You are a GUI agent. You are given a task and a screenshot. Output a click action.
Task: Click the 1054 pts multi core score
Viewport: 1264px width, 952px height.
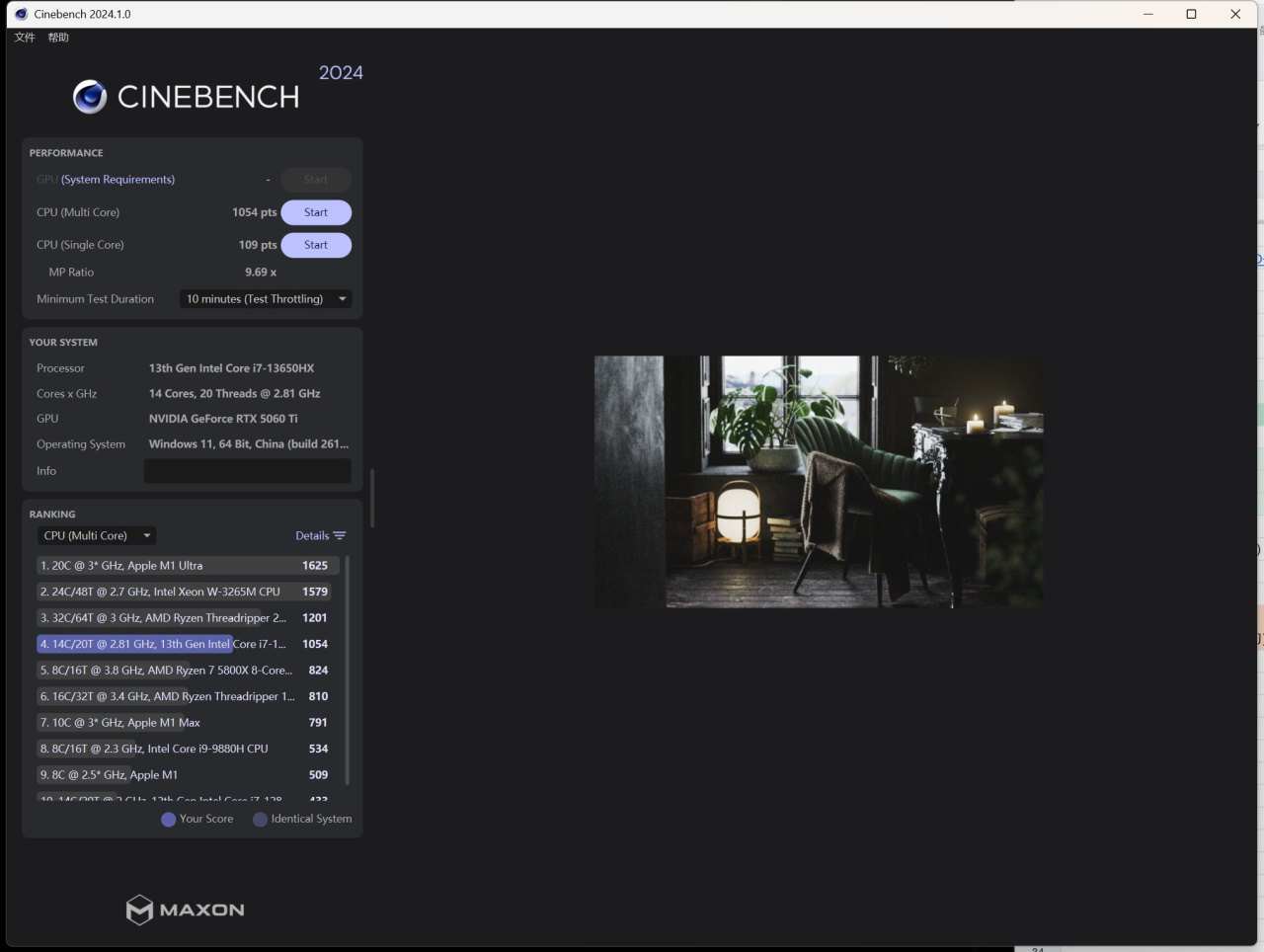[x=255, y=212]
